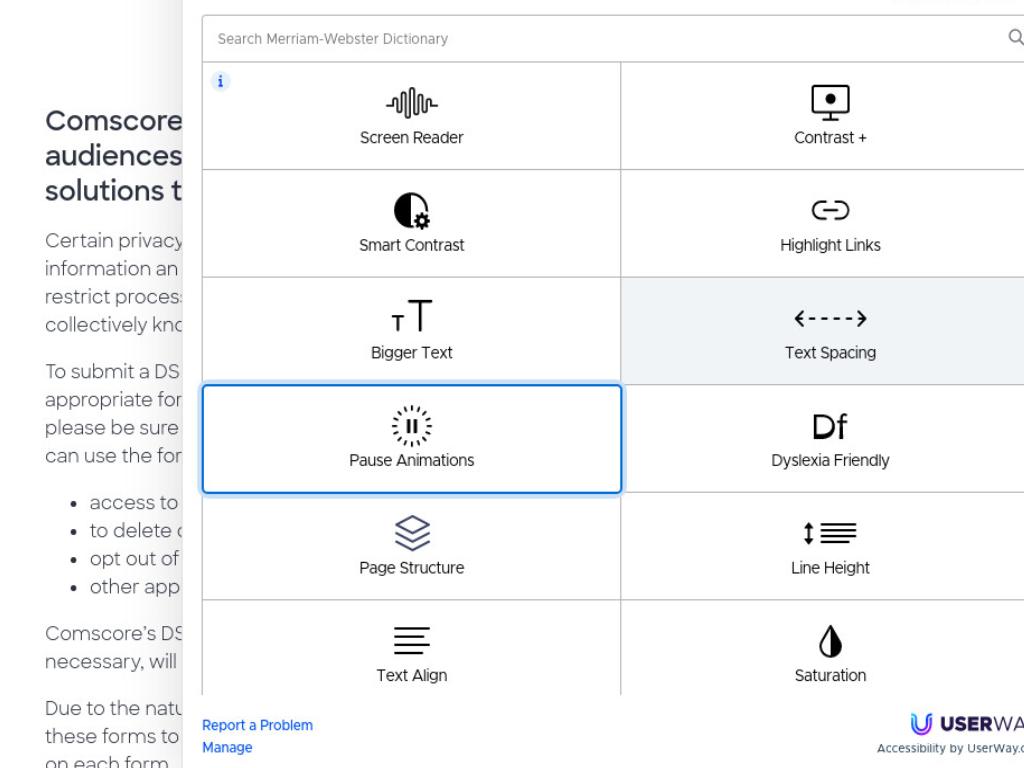Click the dictionary search magnifier icon

1016,37
